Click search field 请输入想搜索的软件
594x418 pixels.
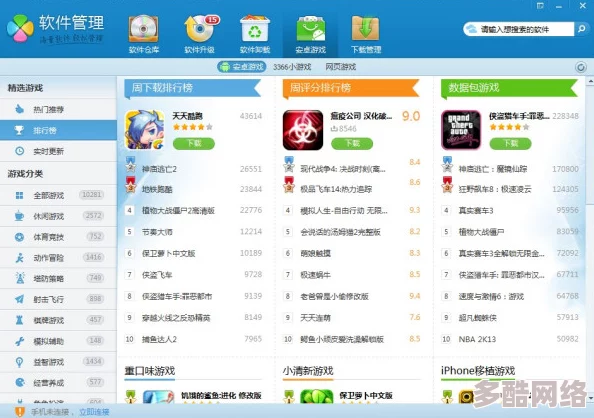click(x=518, y=29)
